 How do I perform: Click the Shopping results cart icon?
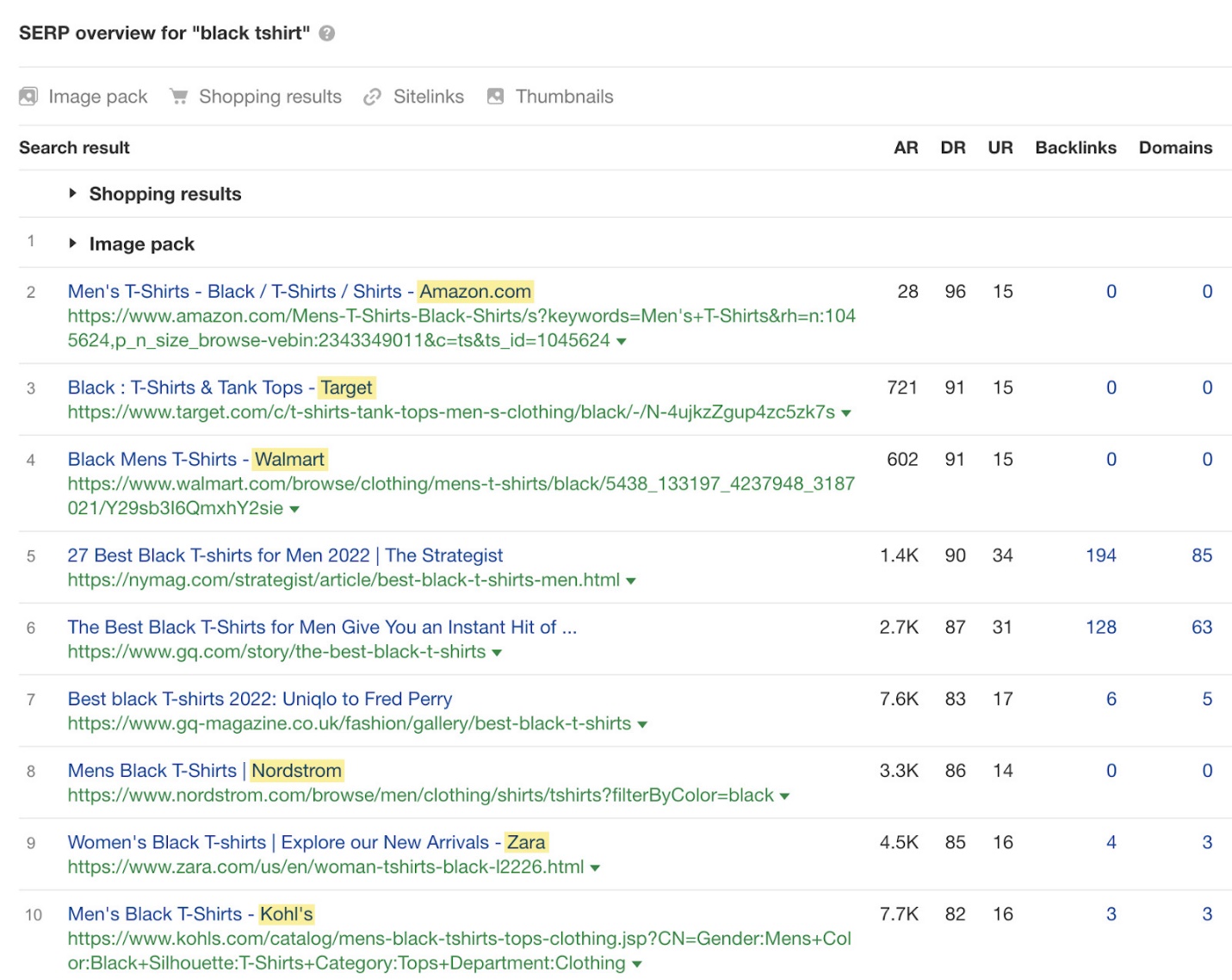pos(178,96)
